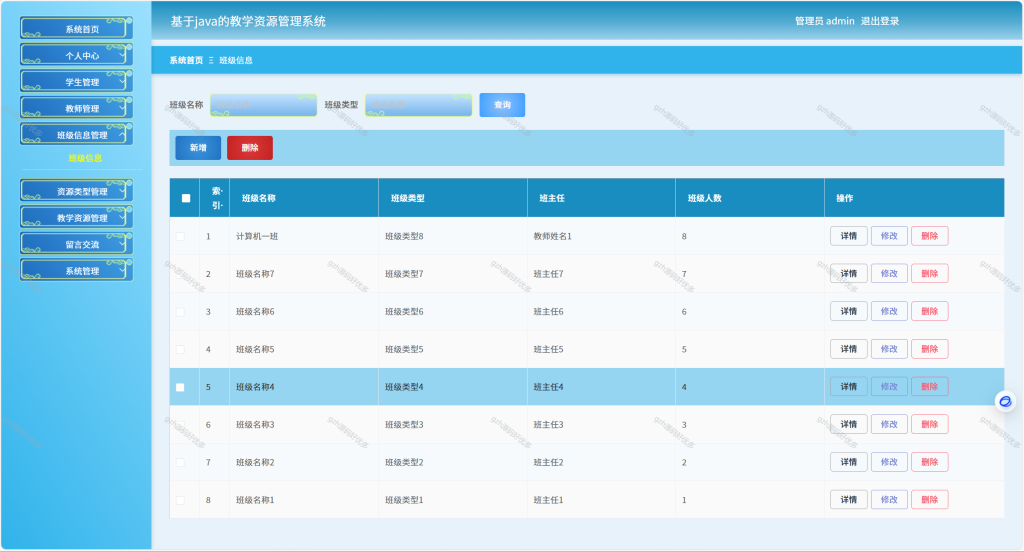Click 删除 in the 班级名称3 row

pyautogui.click(x=929, y=424)
